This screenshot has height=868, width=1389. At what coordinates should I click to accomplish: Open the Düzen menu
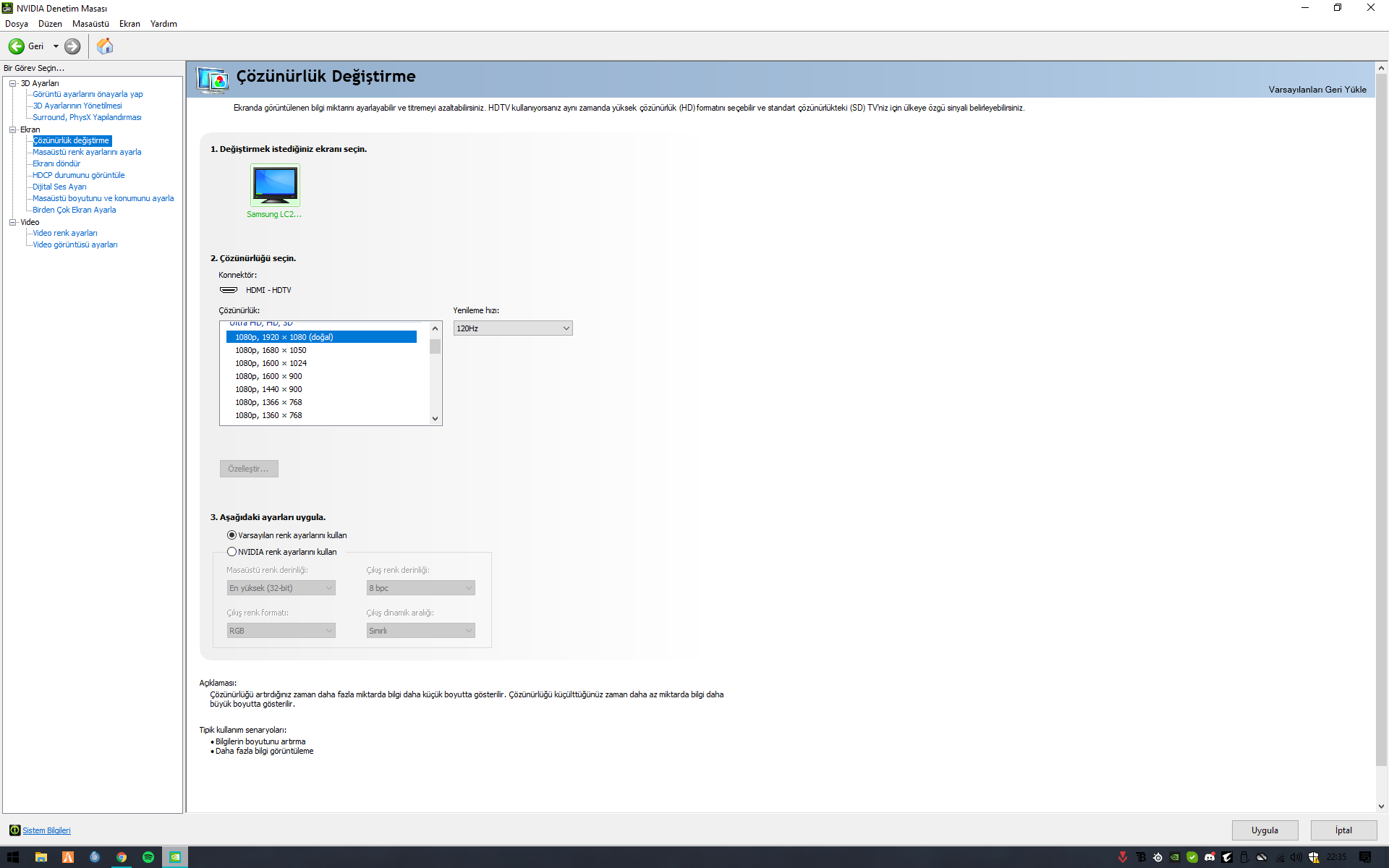point(50,24)
